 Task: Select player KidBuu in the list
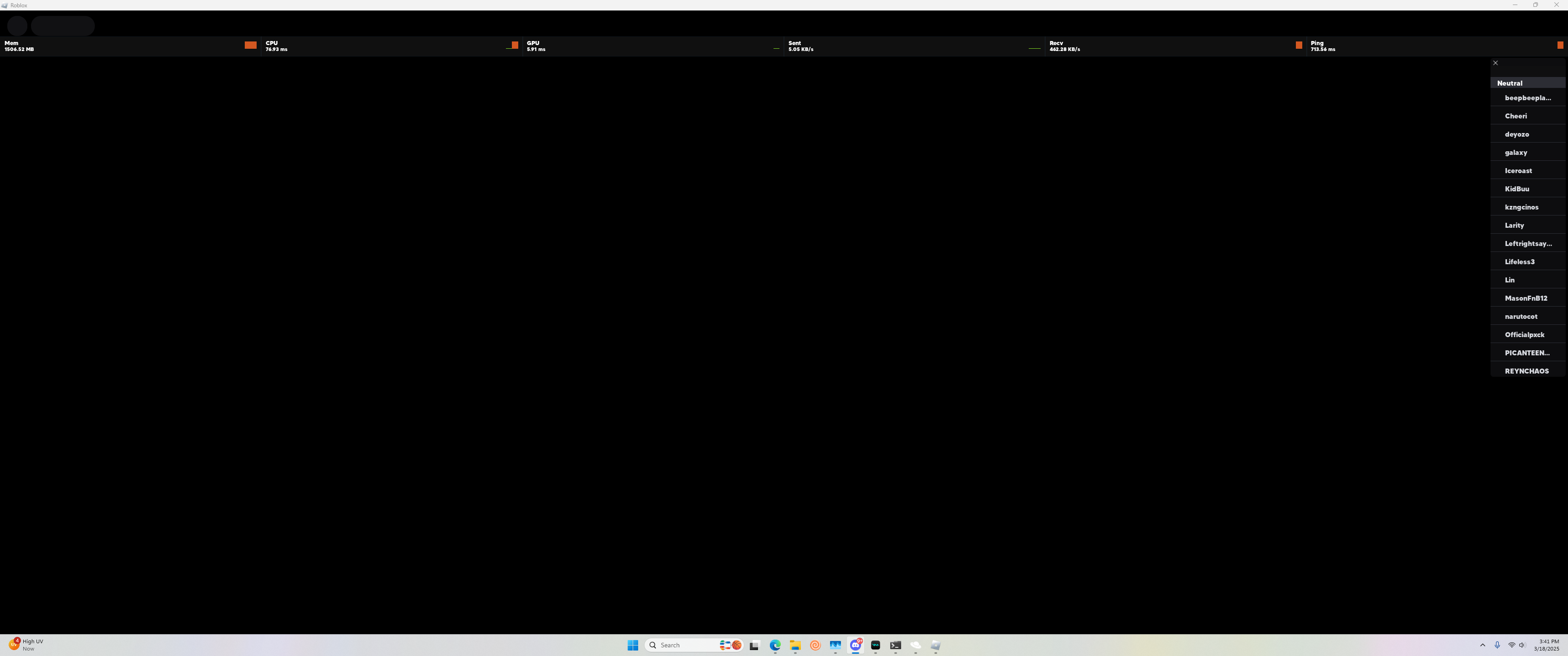point(1527,189)
